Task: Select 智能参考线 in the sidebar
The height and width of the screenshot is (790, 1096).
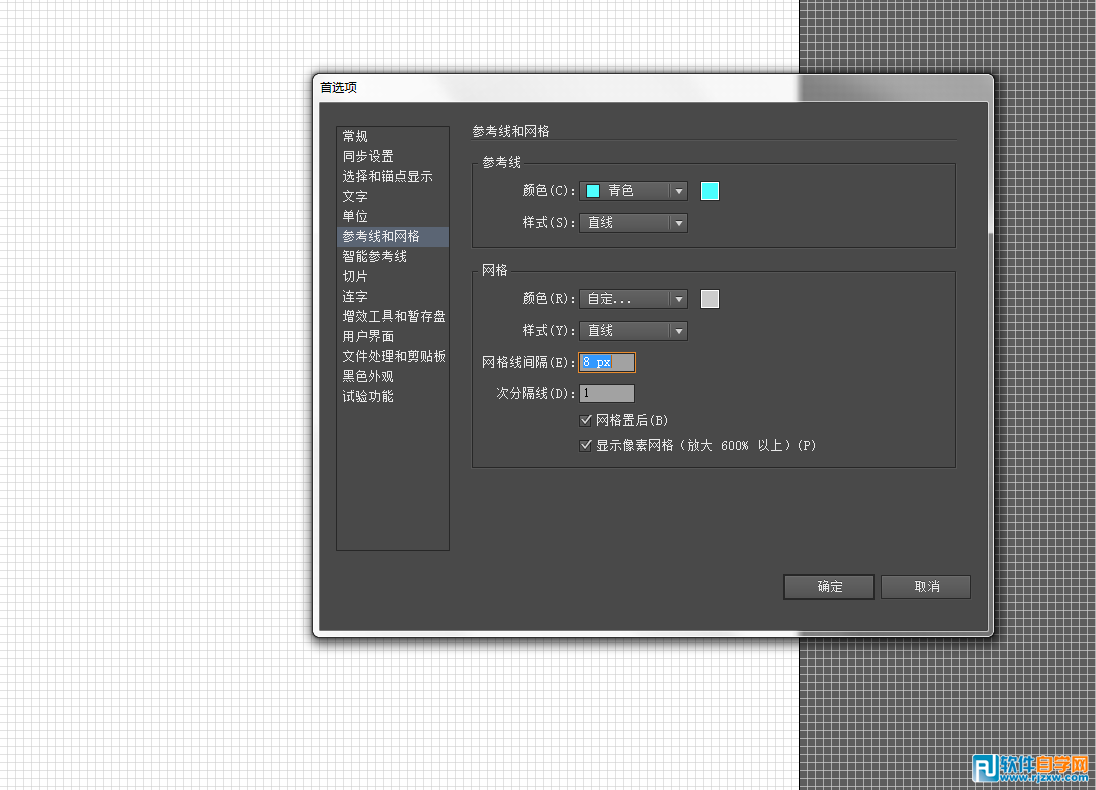Action: click(374, 256)
